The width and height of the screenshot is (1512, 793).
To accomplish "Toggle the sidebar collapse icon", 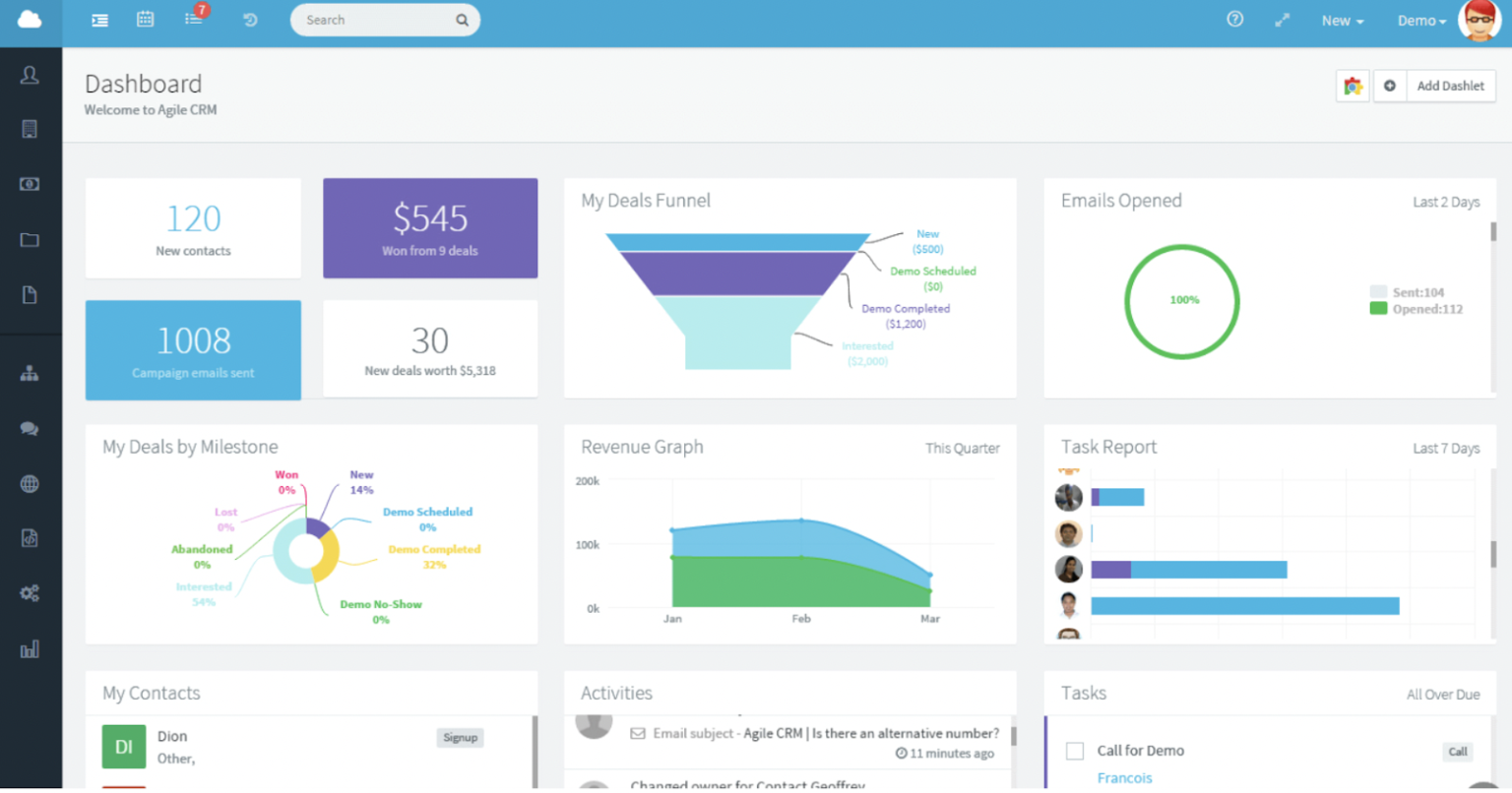I will point(98,20).
